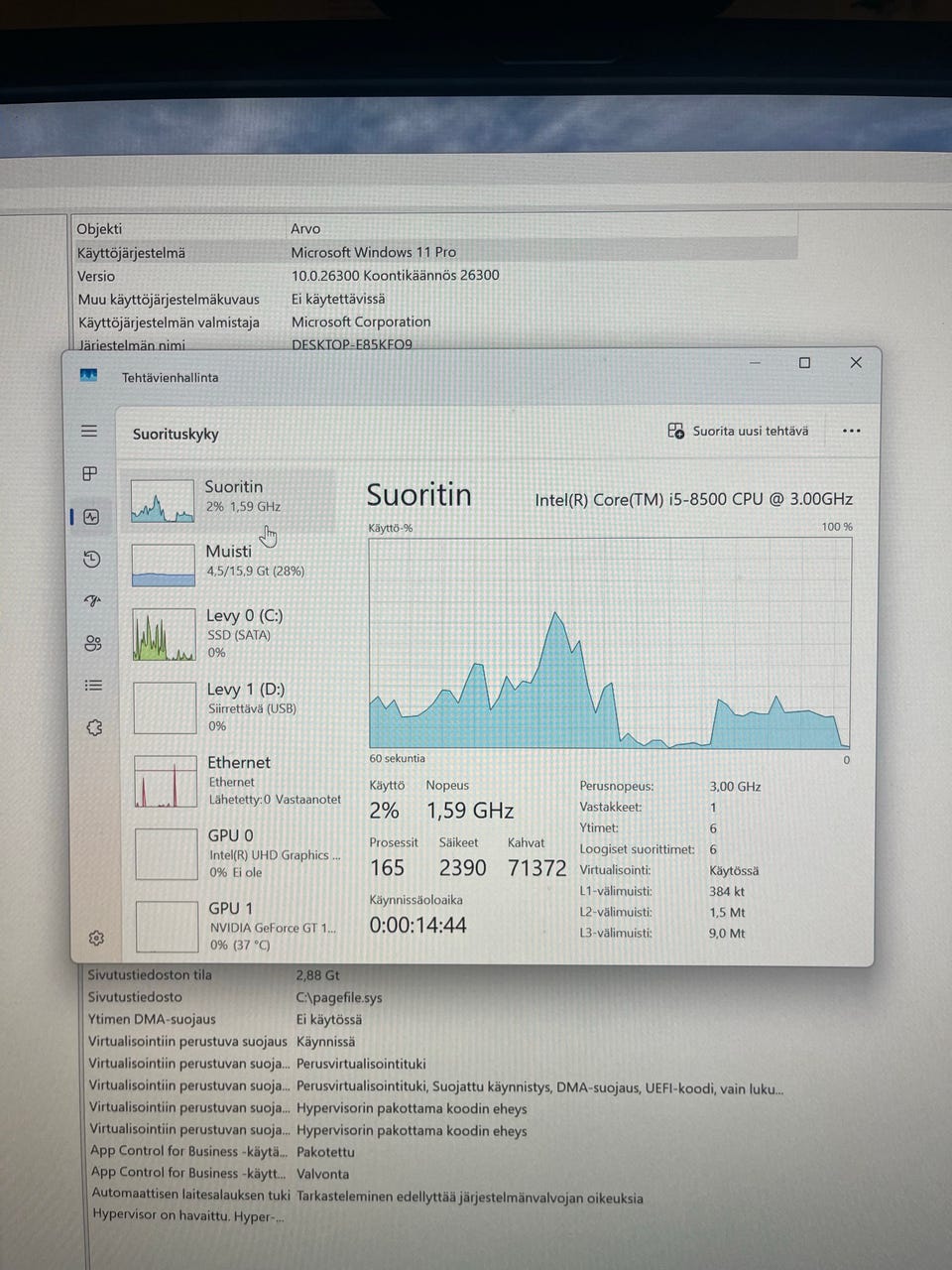This screenshot has width=952, height=1270.
Task: Select GPU 1 NVIDIA GeForce entry
Action: [x=239, y=926]
